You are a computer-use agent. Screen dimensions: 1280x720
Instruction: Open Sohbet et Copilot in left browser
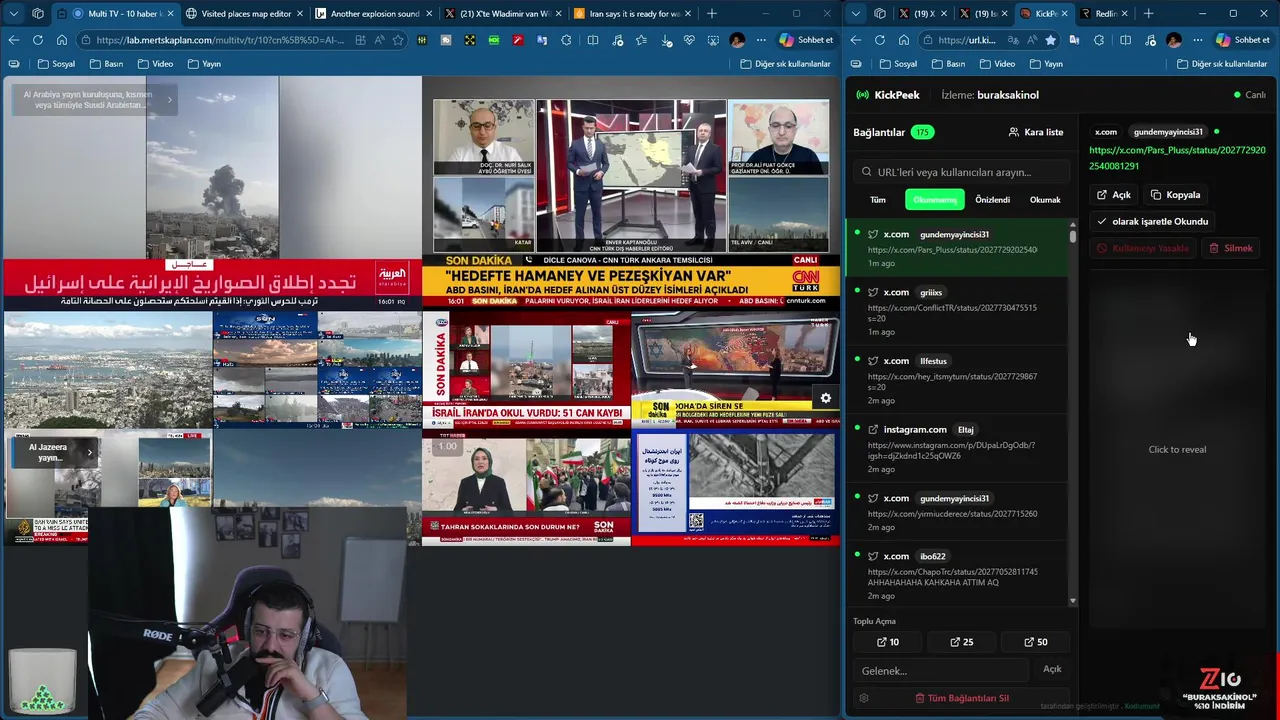pos(805,40)
